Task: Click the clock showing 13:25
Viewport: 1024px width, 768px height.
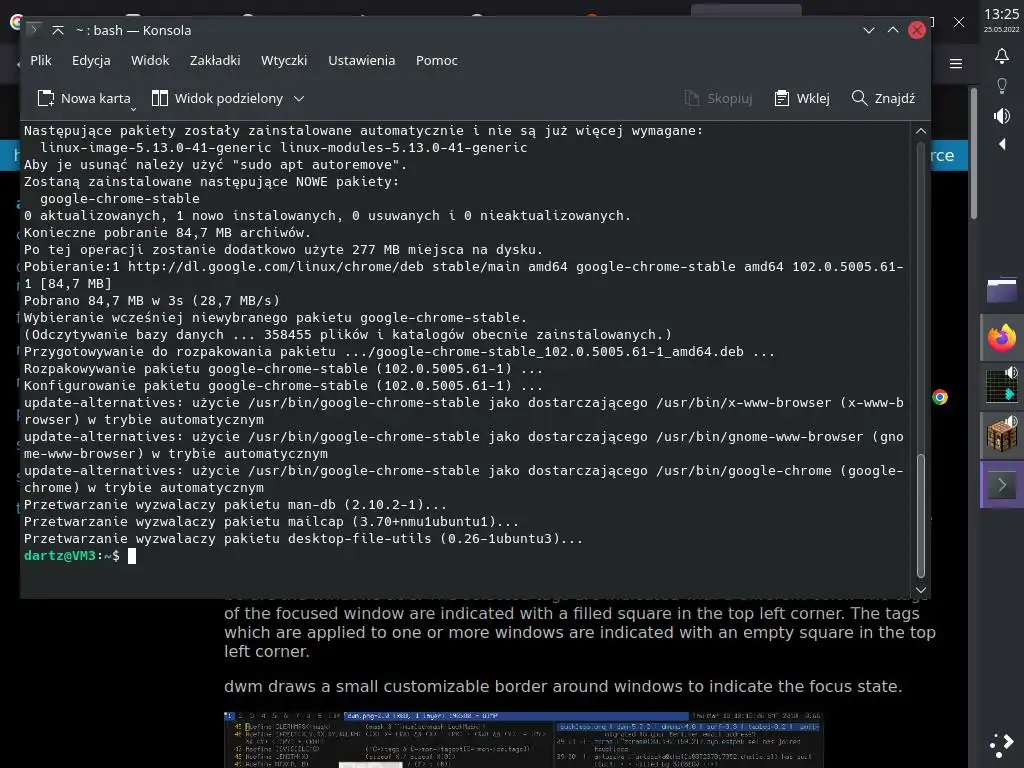Action: coord(1001,14)
